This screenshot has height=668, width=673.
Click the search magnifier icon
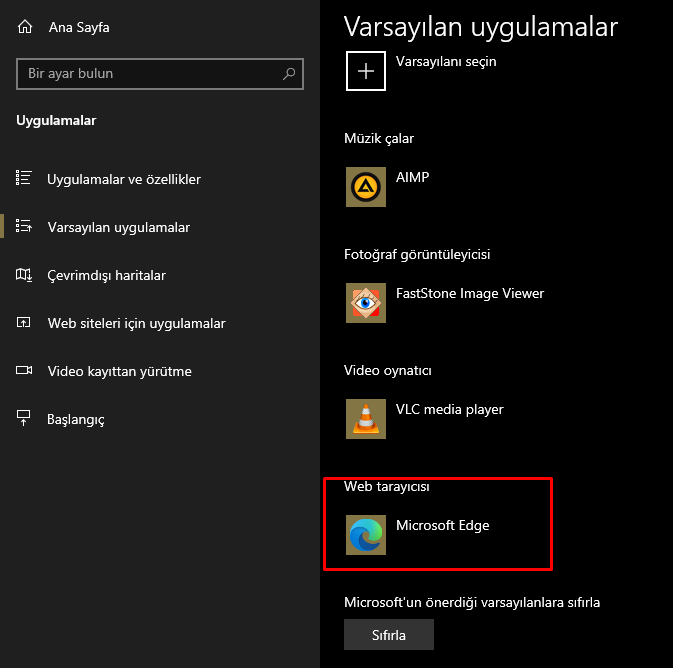pyautogui.click(x=289, y=74)
